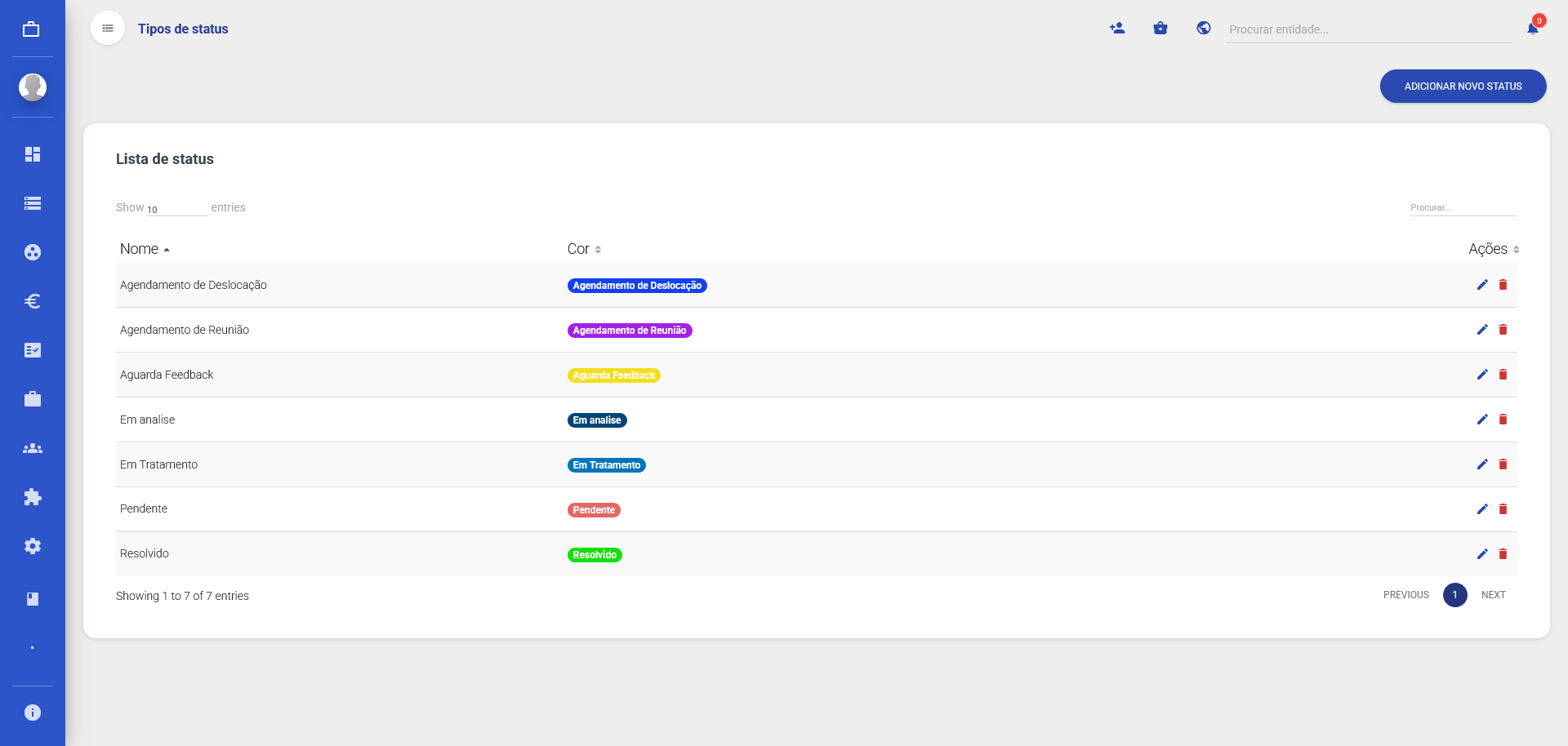The width and height of the screenshot is (1568, 746).
Task: Open the euro finance sidebar icon
Action: click(33, 301)
